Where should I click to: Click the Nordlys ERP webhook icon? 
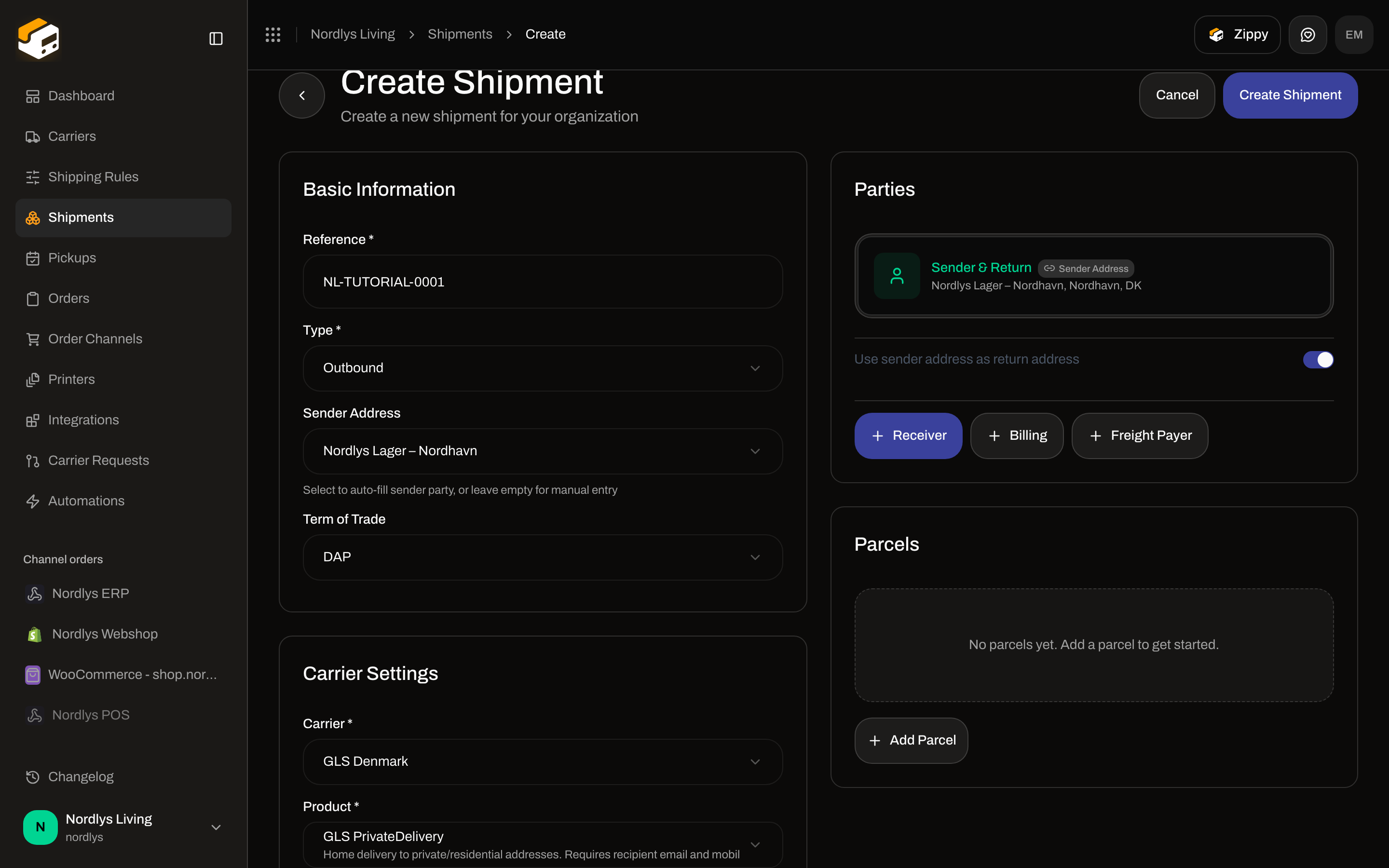[x=34, y=594]
